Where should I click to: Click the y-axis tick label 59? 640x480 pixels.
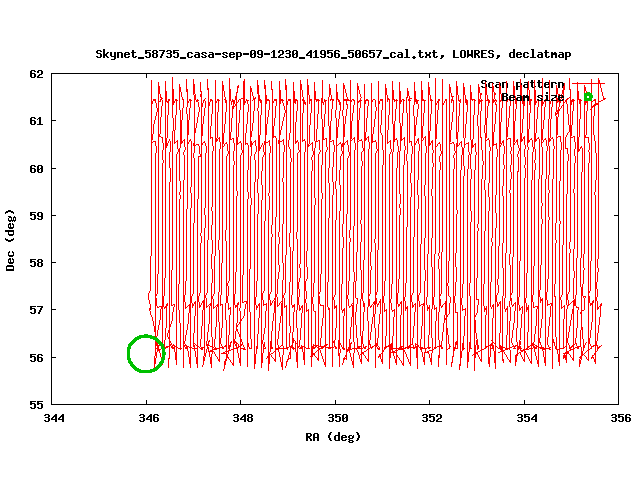36,216
